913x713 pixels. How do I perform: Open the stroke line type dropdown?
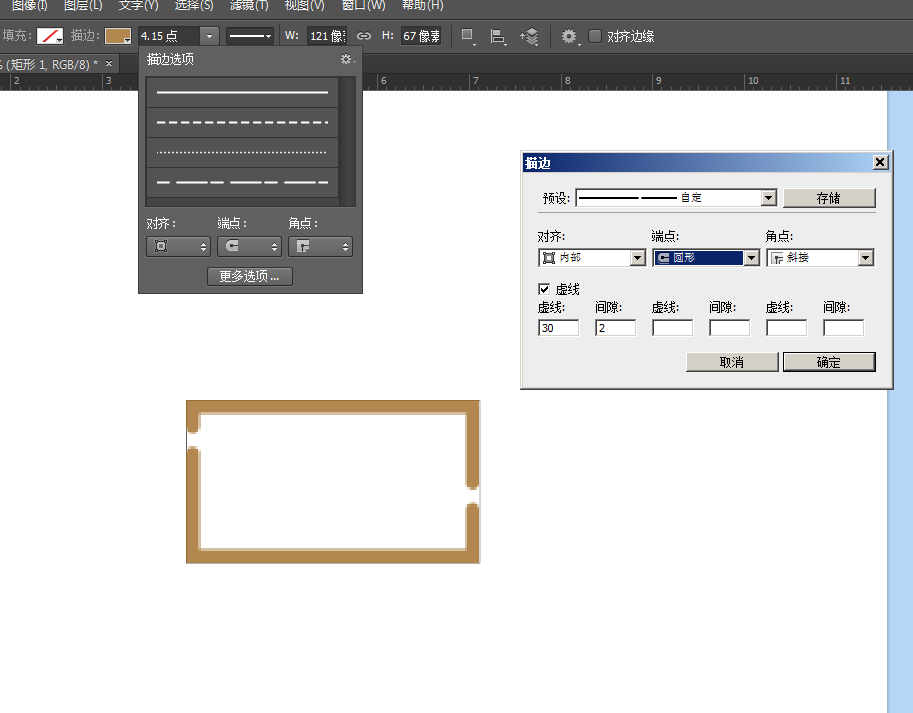tap(250, 36)
